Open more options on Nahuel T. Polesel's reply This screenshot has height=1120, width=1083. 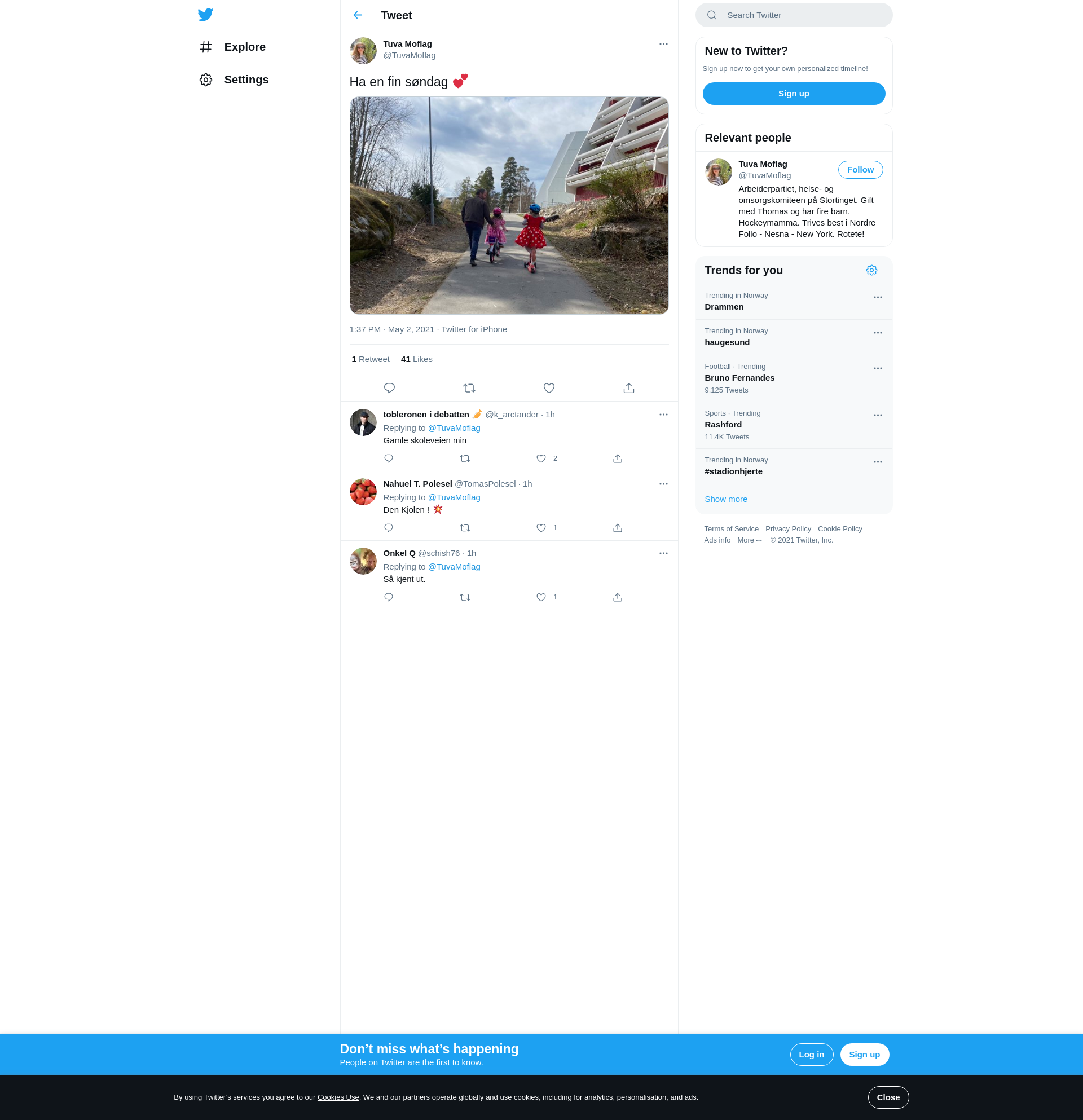pos(663,484)
